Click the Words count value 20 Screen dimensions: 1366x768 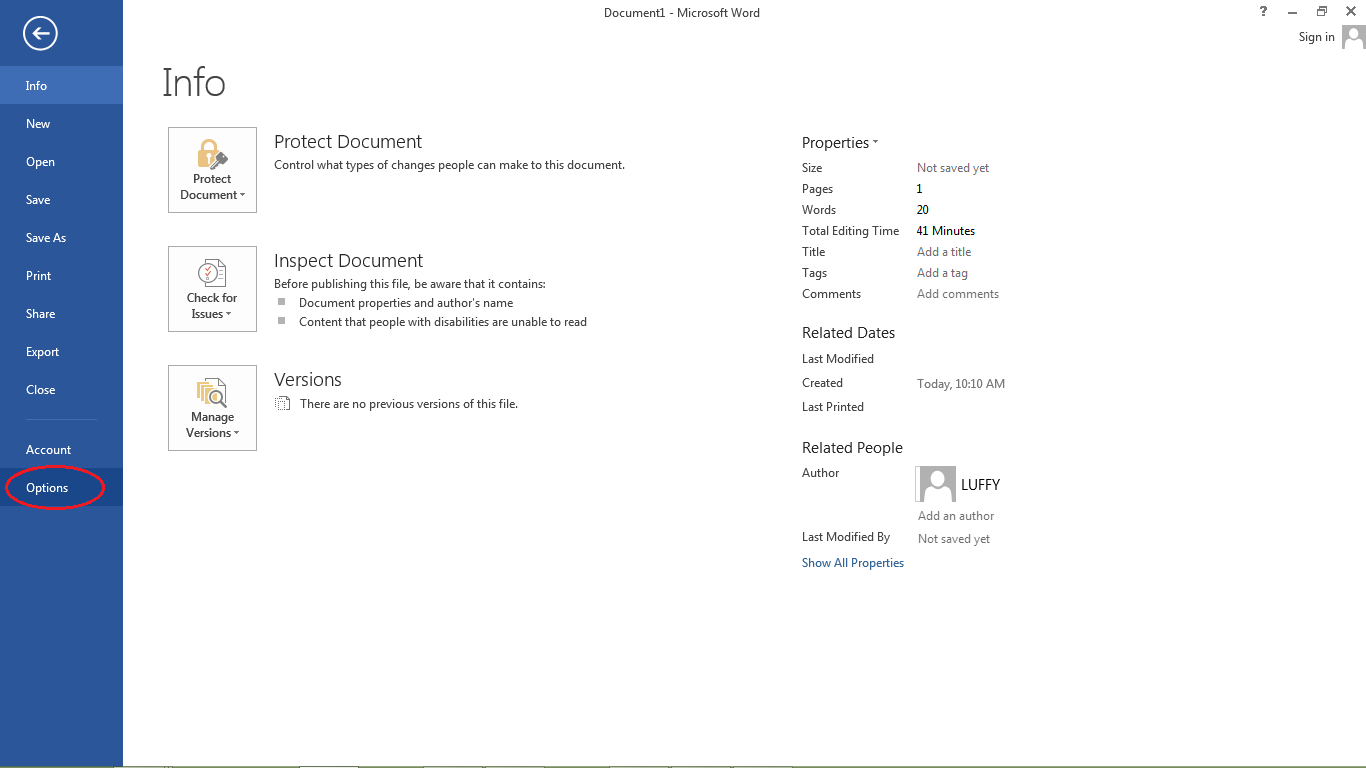(922, 210)
